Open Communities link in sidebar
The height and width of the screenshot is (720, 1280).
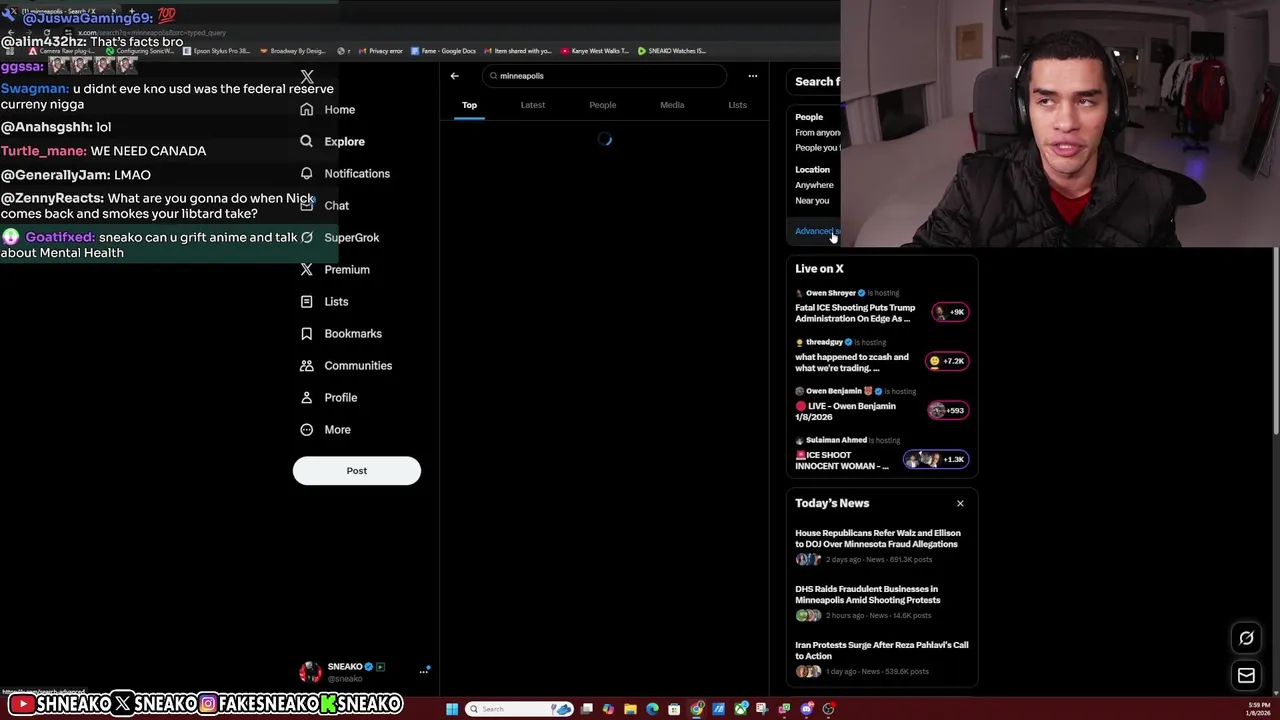pos(358,365)
